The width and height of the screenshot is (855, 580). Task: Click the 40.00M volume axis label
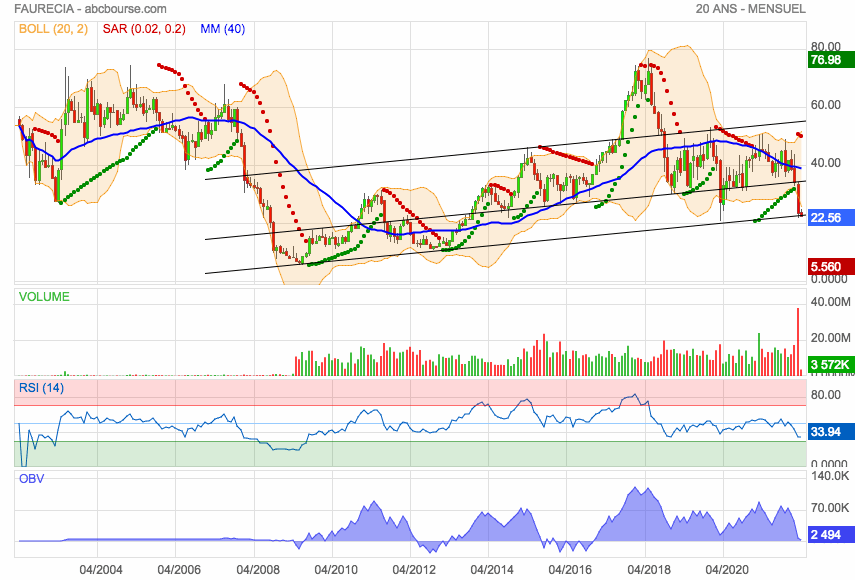830,301
